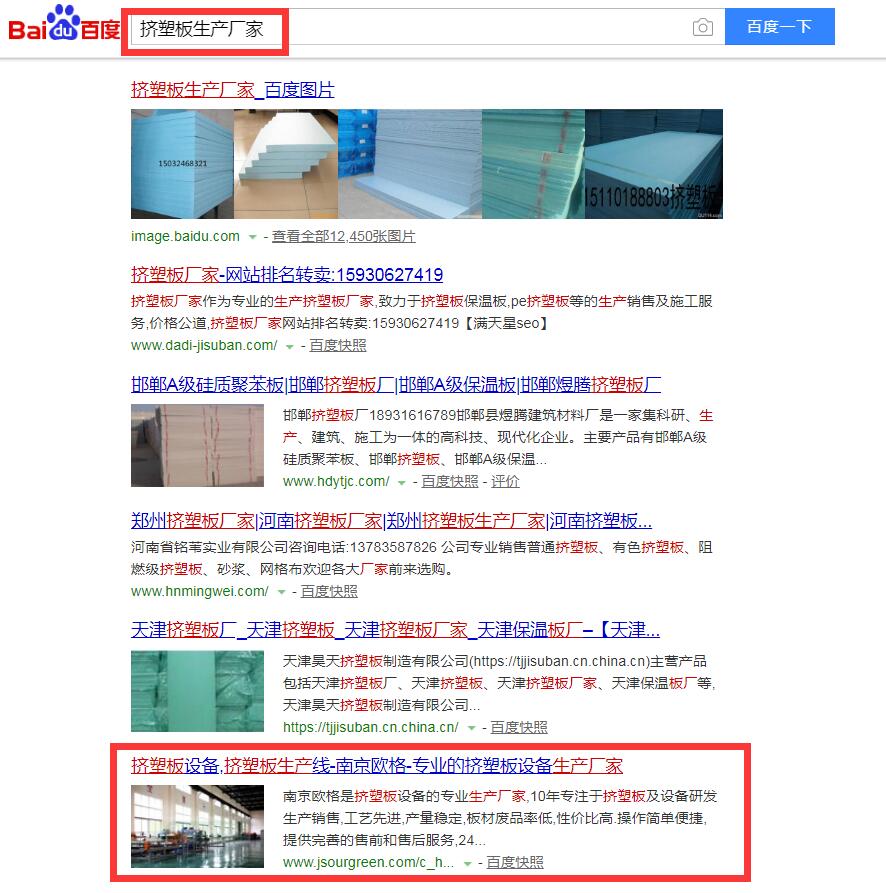Click the Baidu logo

tap(64, 24)
